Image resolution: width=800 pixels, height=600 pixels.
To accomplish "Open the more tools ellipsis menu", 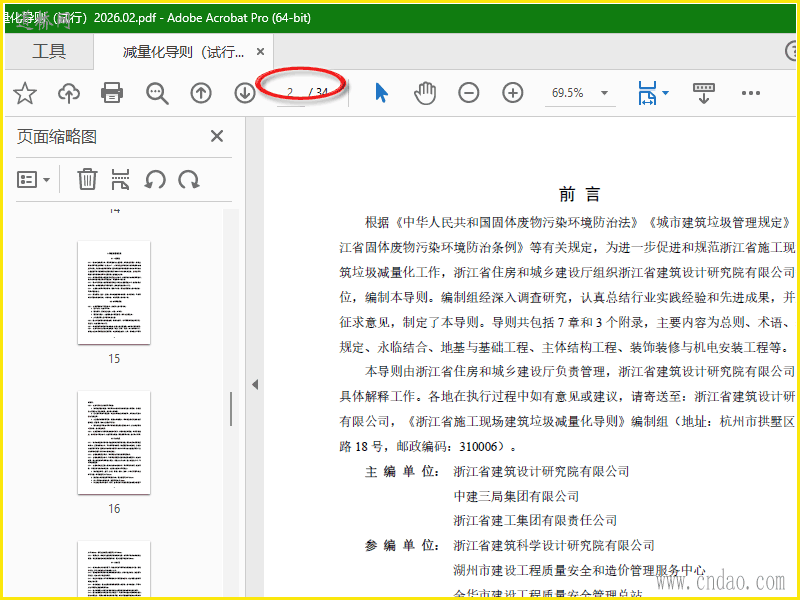I will click(x=751, y=93).
